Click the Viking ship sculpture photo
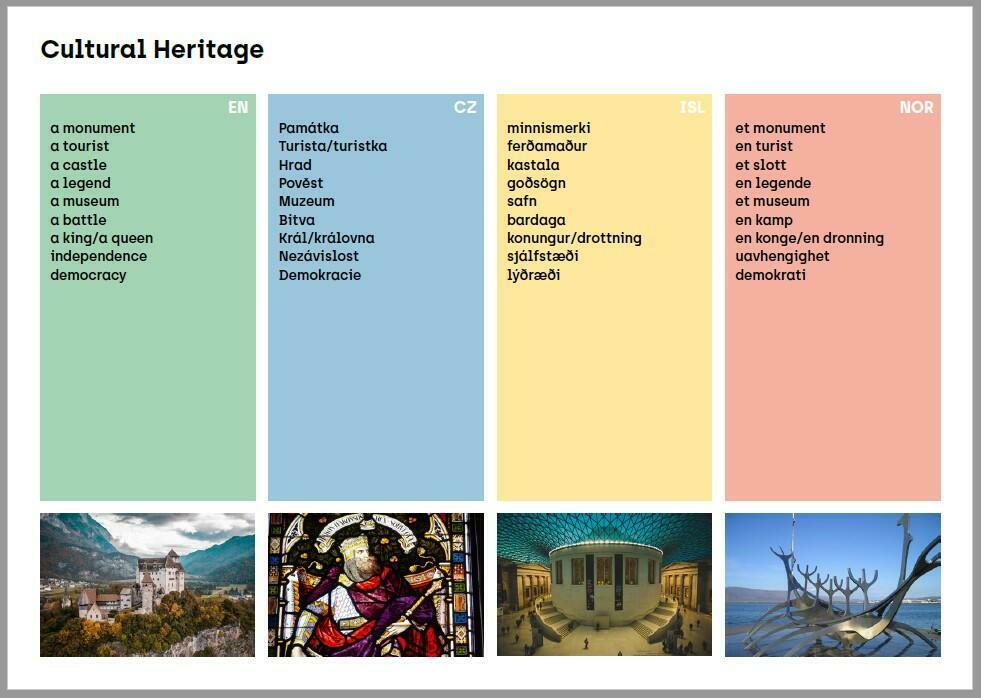981x698 pixels. tap(832, 585)
